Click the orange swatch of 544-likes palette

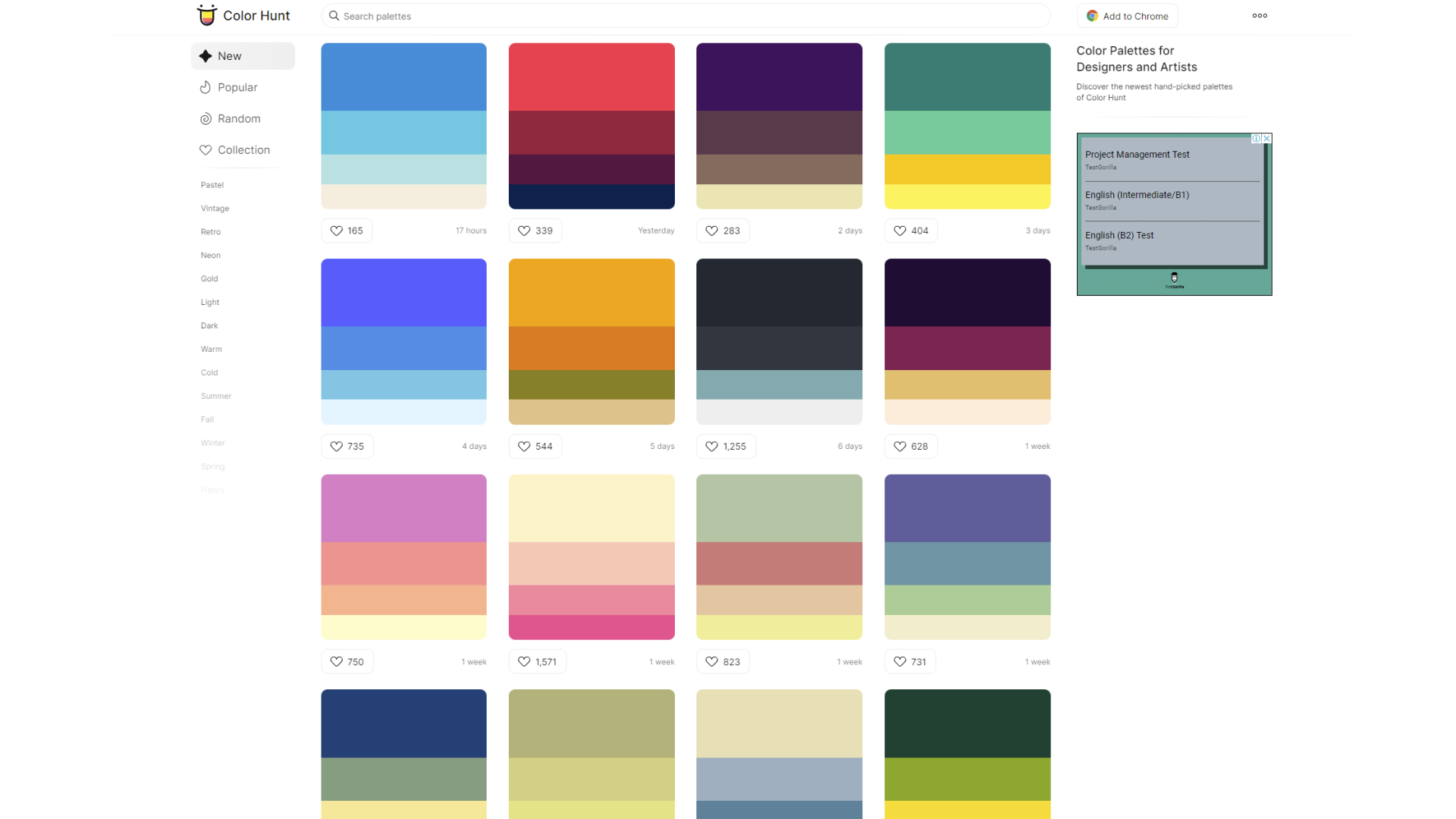[591, 348]
